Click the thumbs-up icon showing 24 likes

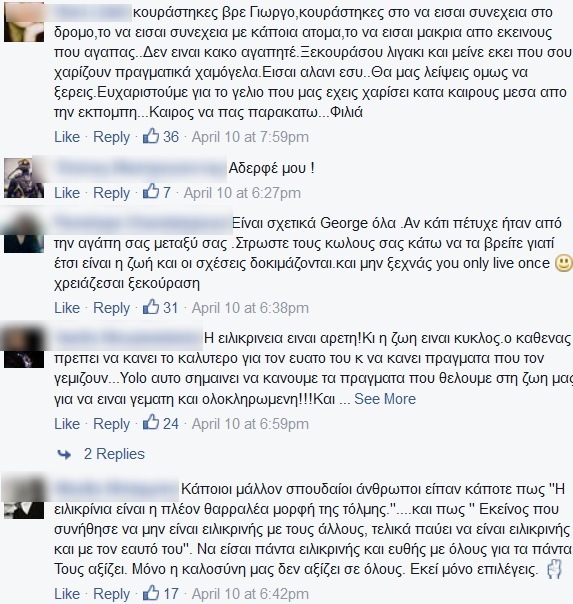tap(151, 423)
